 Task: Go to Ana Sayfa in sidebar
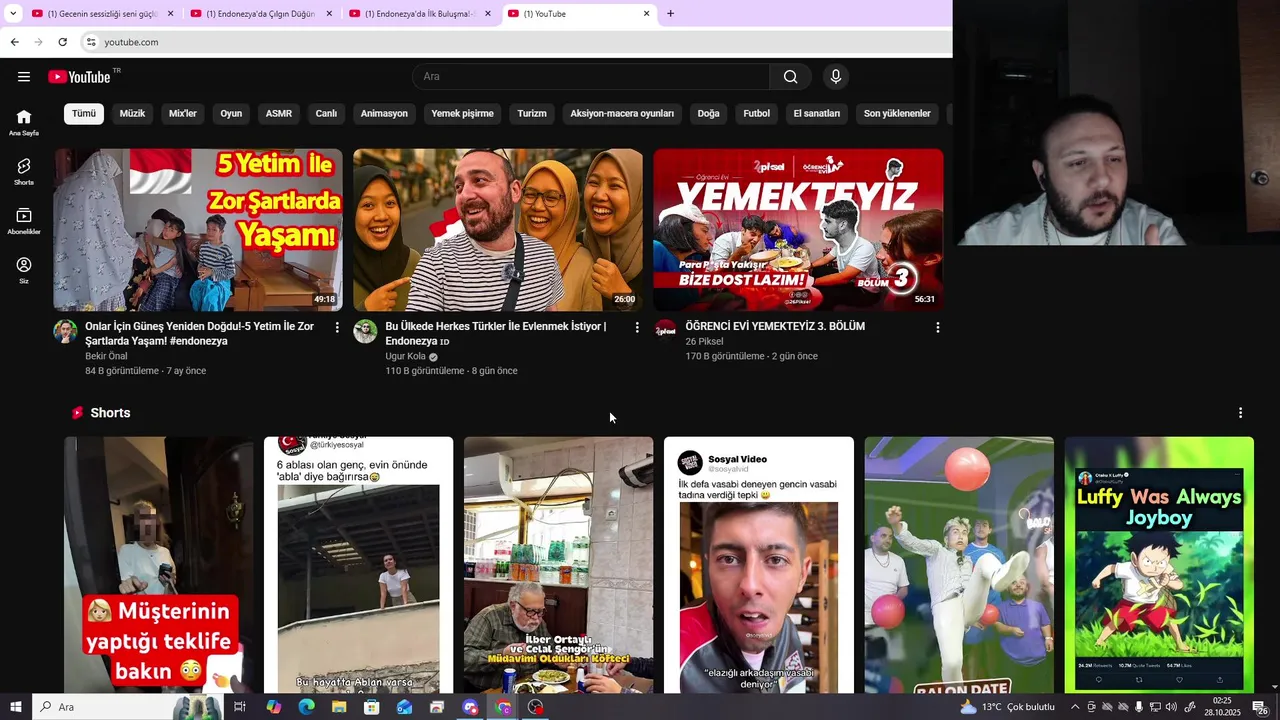coord(24,122)
